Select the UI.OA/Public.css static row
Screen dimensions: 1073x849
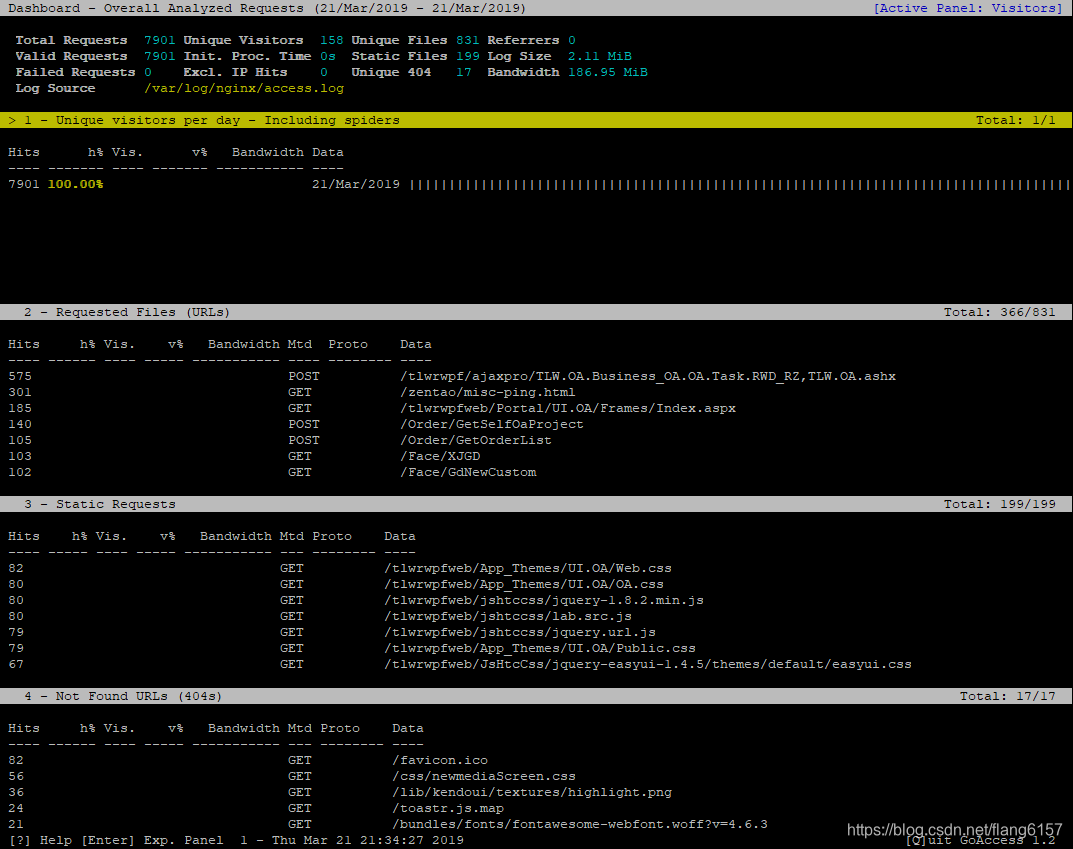352,649
